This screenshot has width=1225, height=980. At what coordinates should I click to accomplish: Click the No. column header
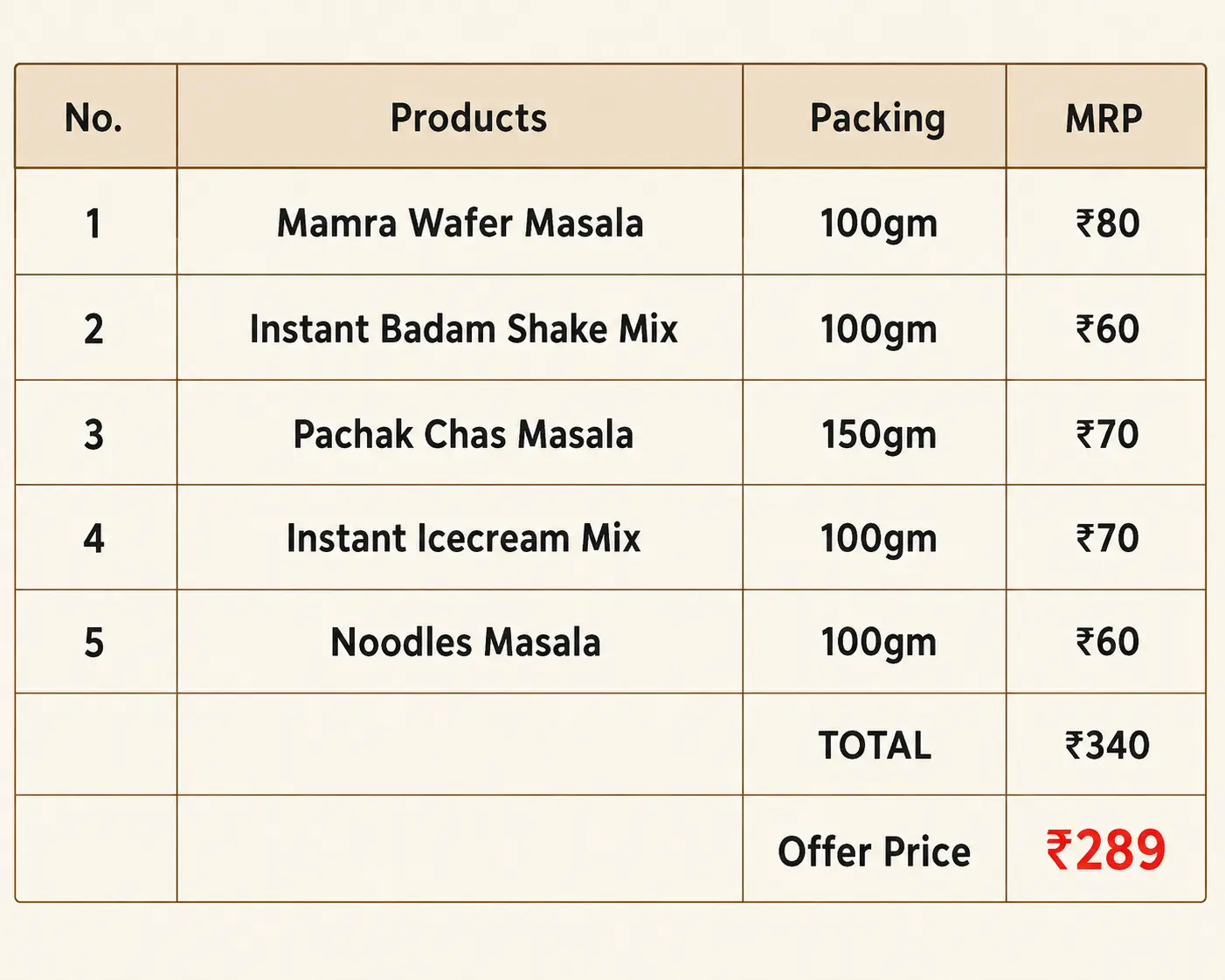click(x=93, y=118)
